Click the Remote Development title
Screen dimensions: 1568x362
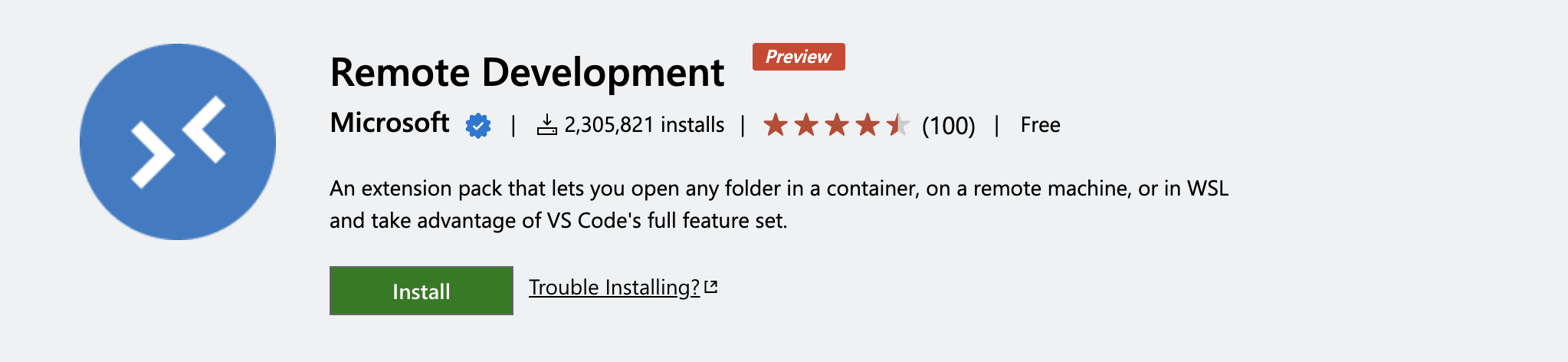pos(526,73)
